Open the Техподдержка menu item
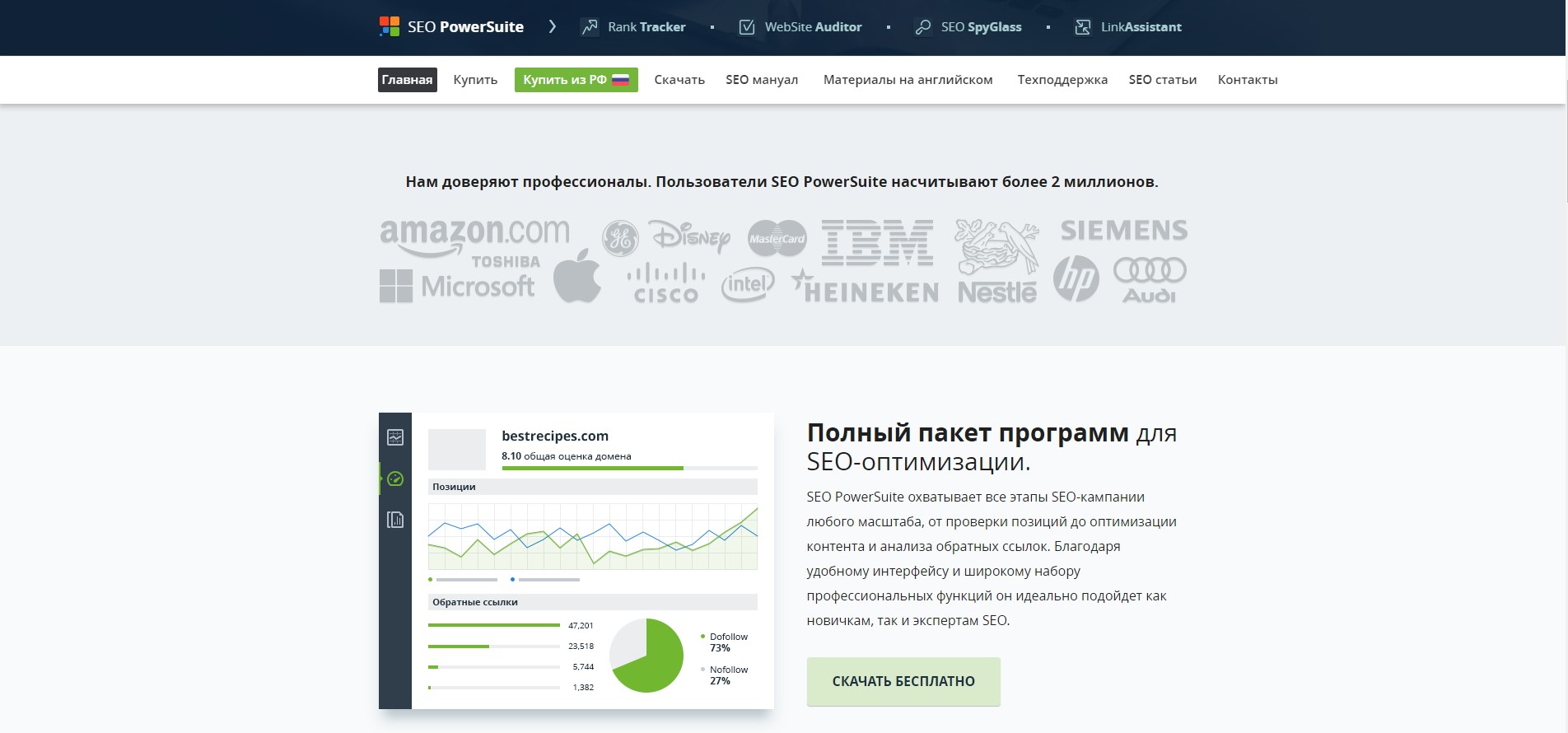The height and width of the screenshot is (733, 1568). pyautogui.click(x=1062, y=80)
